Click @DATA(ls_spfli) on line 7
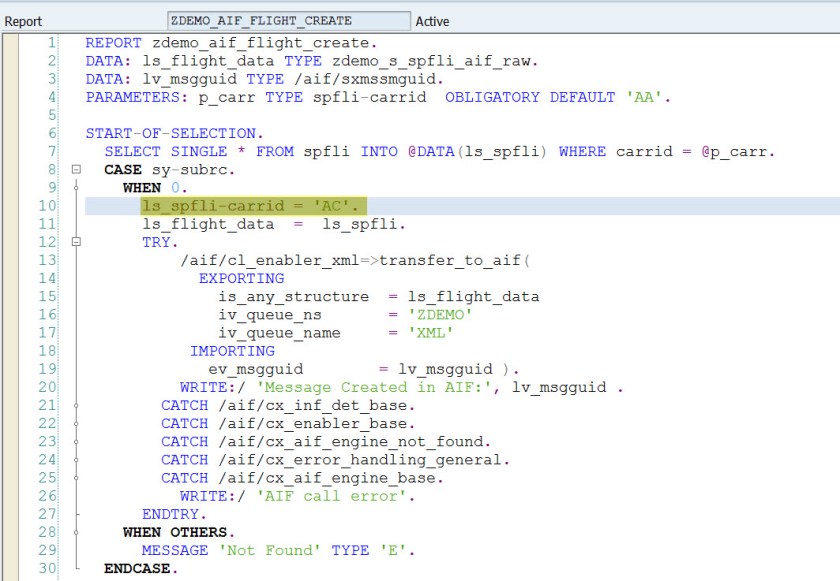 [477, 152]
